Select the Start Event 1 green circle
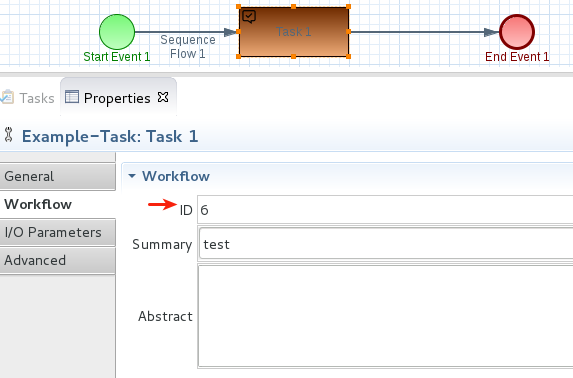The image size is (573, 378). click(x=117, y=32)
